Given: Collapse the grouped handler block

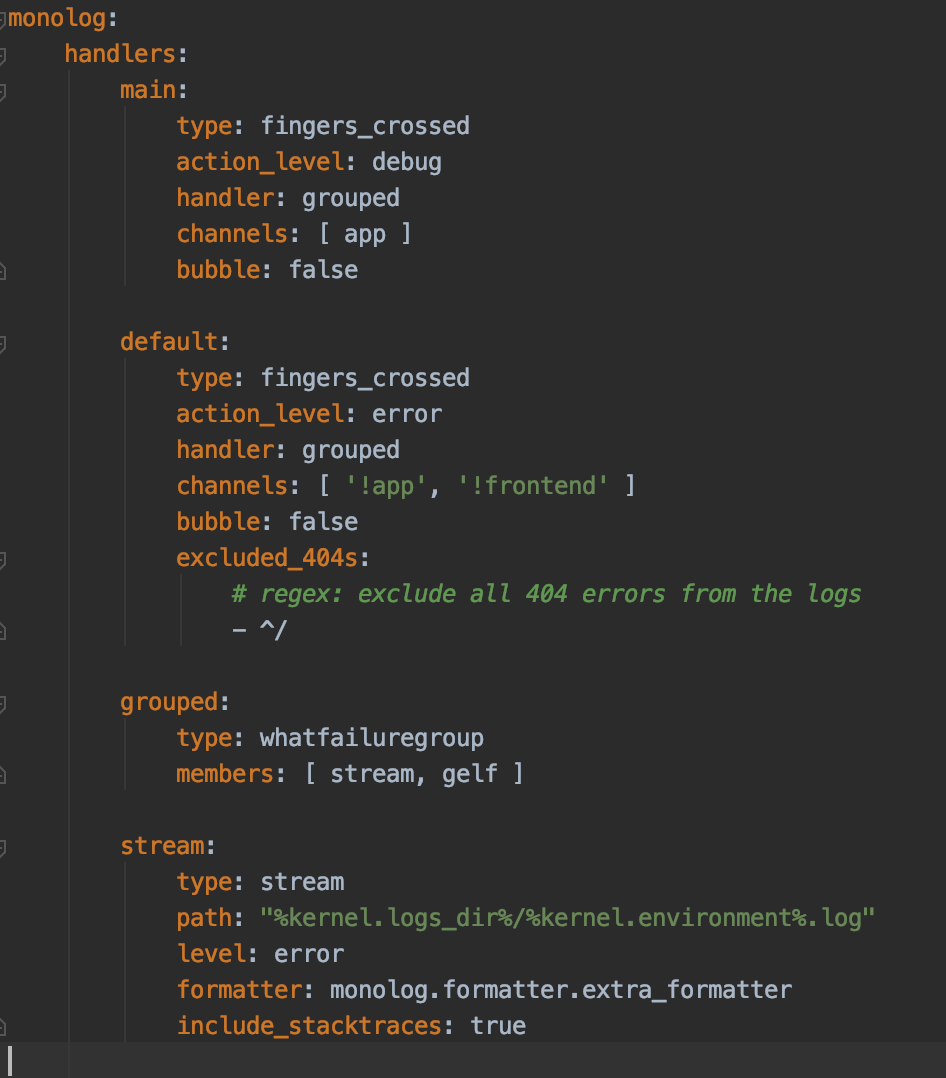Looking at the screenshot, I should coord(6,701).
